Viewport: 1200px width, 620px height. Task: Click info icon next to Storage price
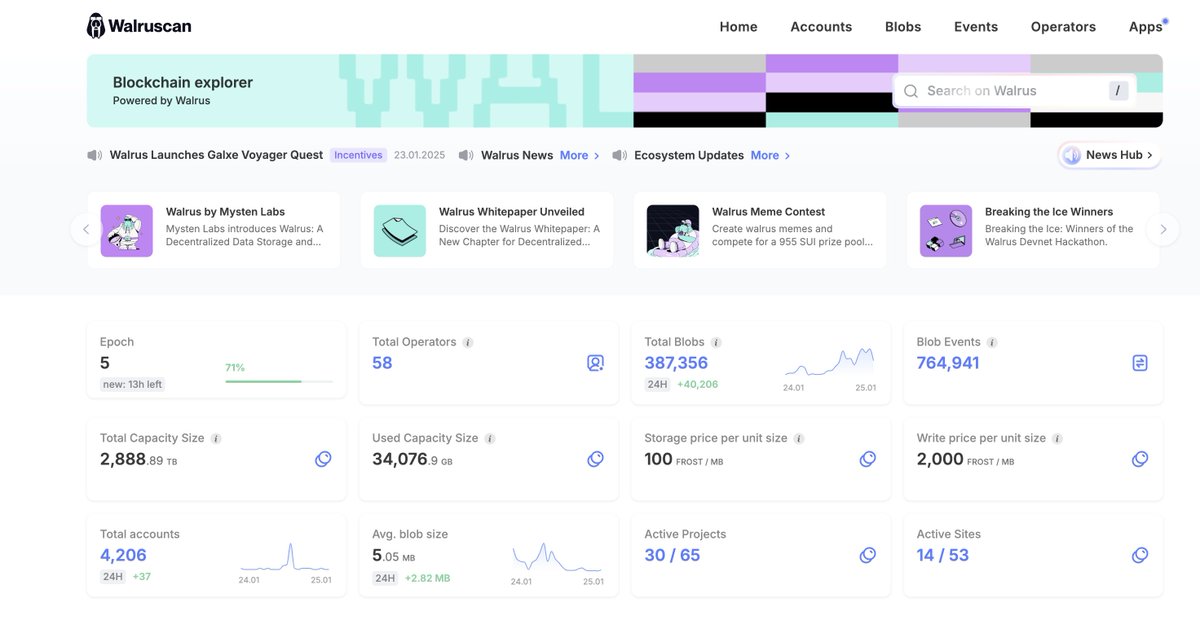[799, 438]
